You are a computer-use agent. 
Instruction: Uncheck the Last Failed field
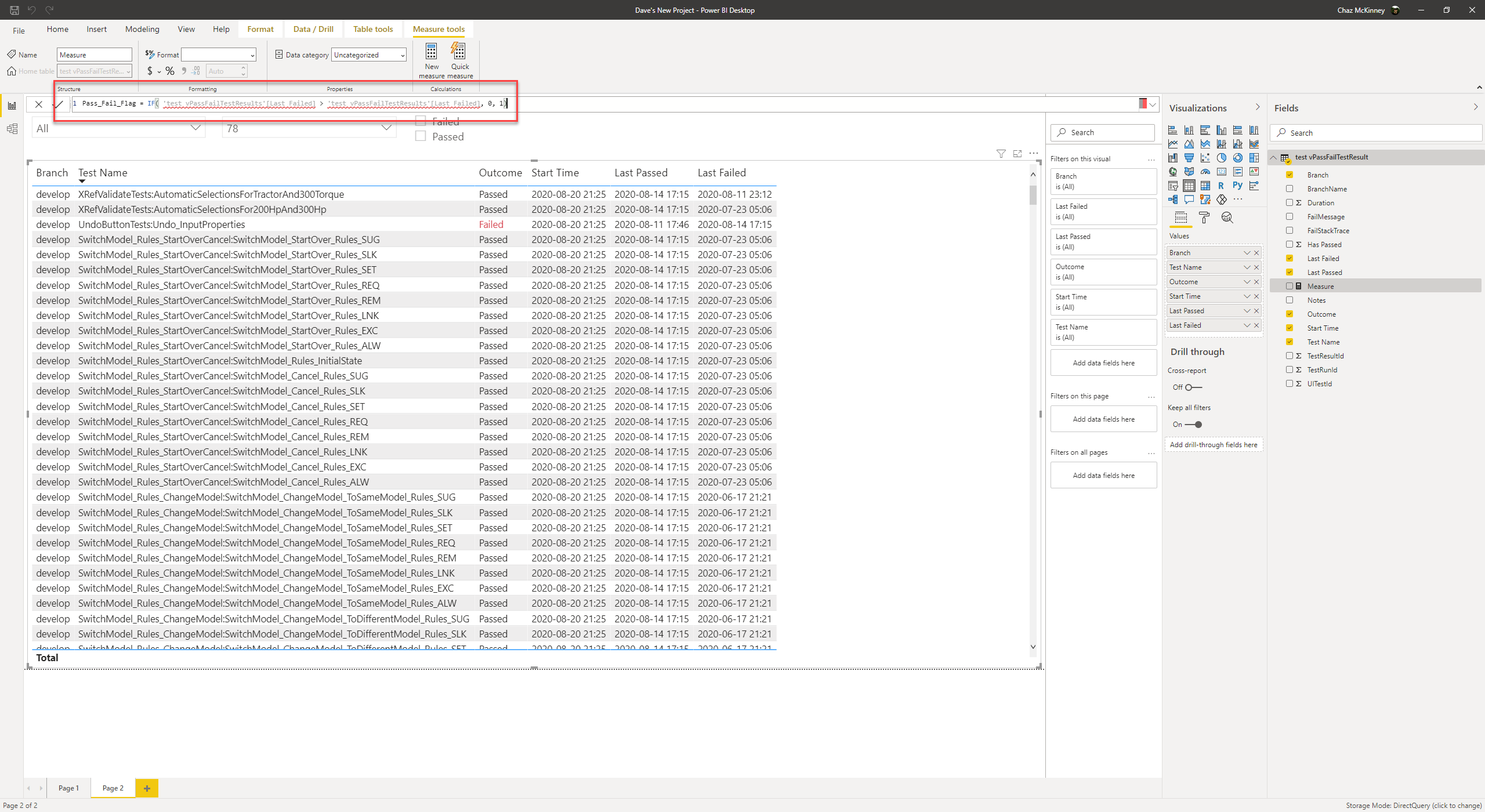point(1290,258)
